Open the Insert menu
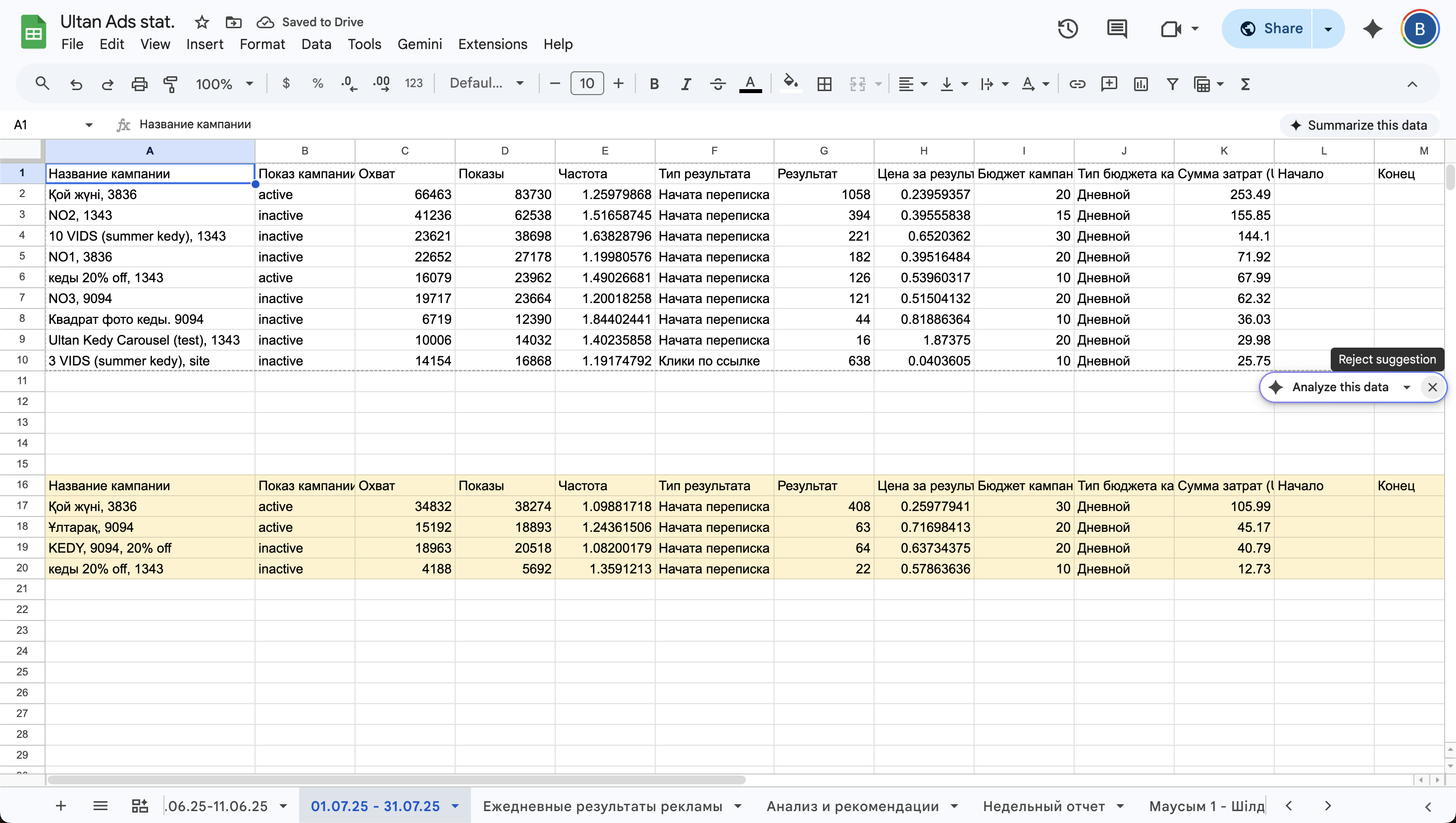This screenshot has height=823, width=1456. (x=205, y=44)
